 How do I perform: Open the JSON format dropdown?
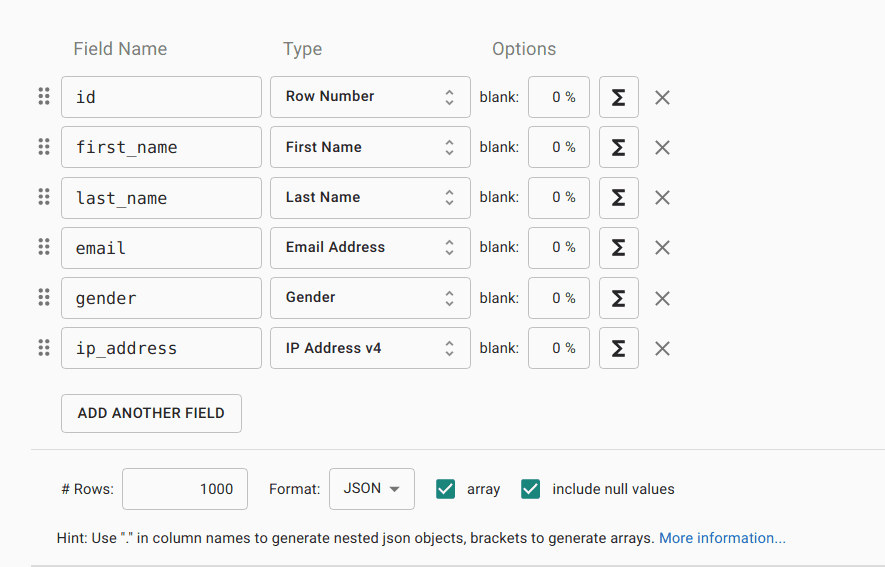point(371,489)
